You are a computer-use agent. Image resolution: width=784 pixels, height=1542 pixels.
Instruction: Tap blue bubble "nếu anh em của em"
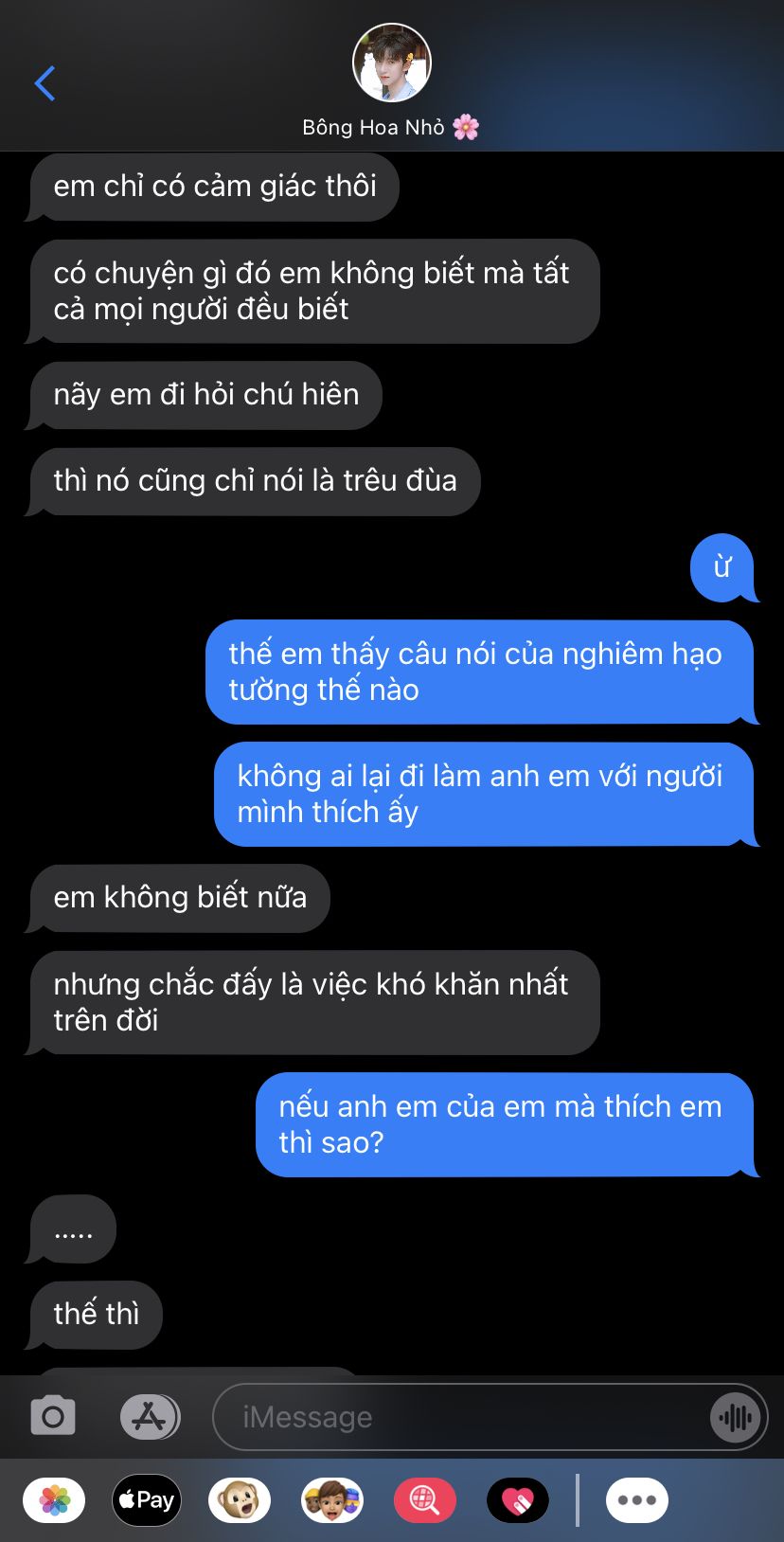[504, 1125]
